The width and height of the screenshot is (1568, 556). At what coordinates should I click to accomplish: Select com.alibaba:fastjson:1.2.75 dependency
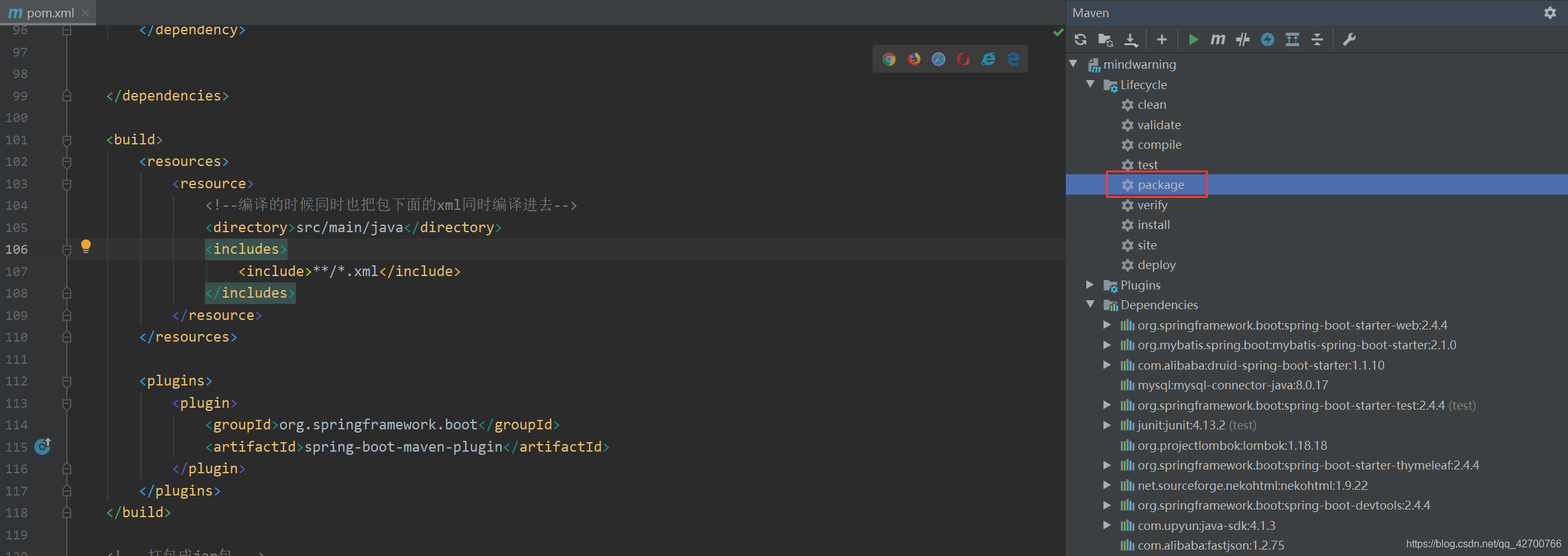click(1202, 545)
